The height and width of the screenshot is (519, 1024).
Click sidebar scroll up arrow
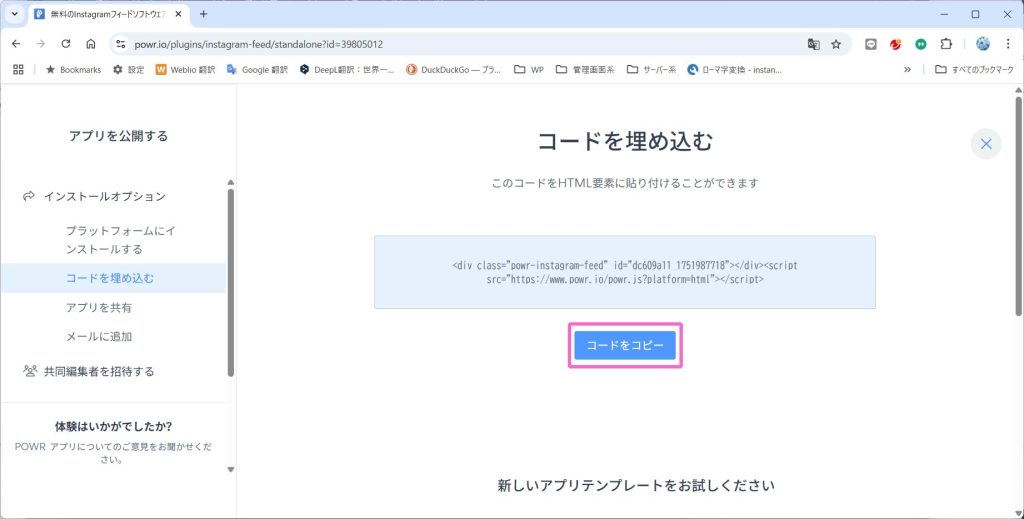coord(231,183)
